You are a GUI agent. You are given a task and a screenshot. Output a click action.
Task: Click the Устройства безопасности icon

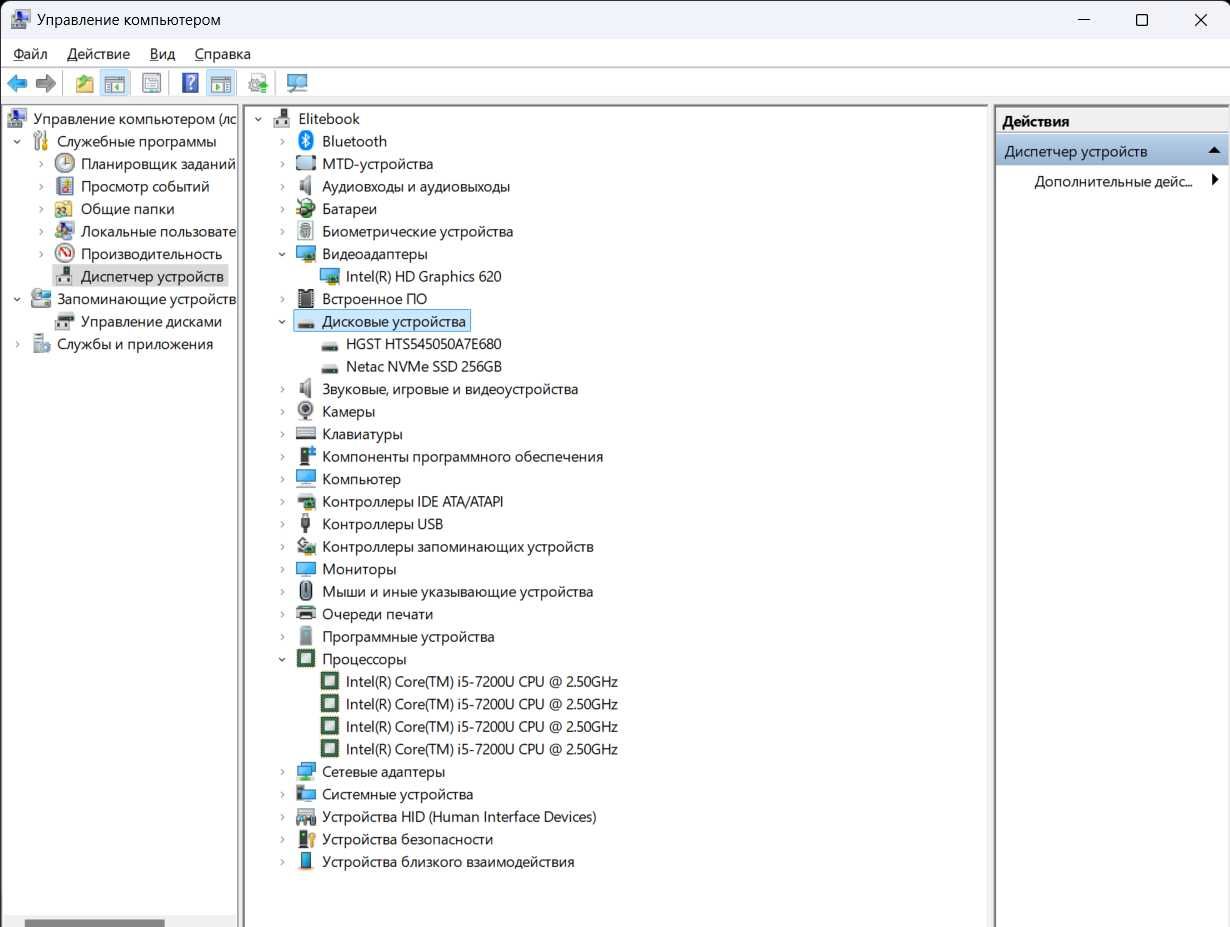coord(306,839)
